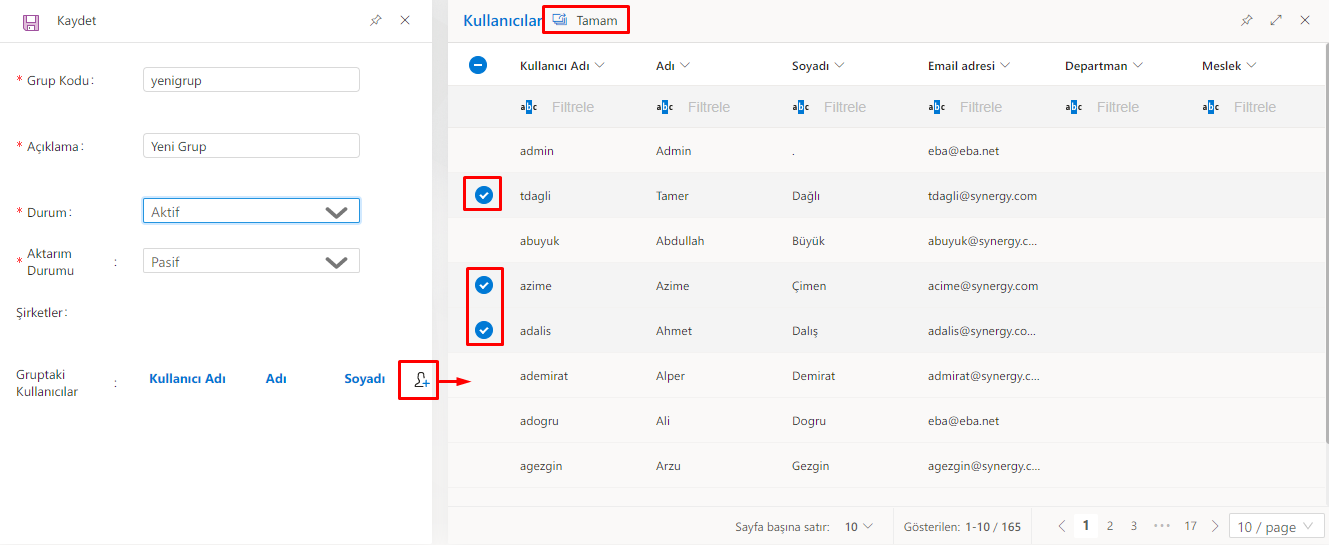Click the Grup Kodu input field
The width and height of the screenshot is (1329, 545).
click(251, 80)
